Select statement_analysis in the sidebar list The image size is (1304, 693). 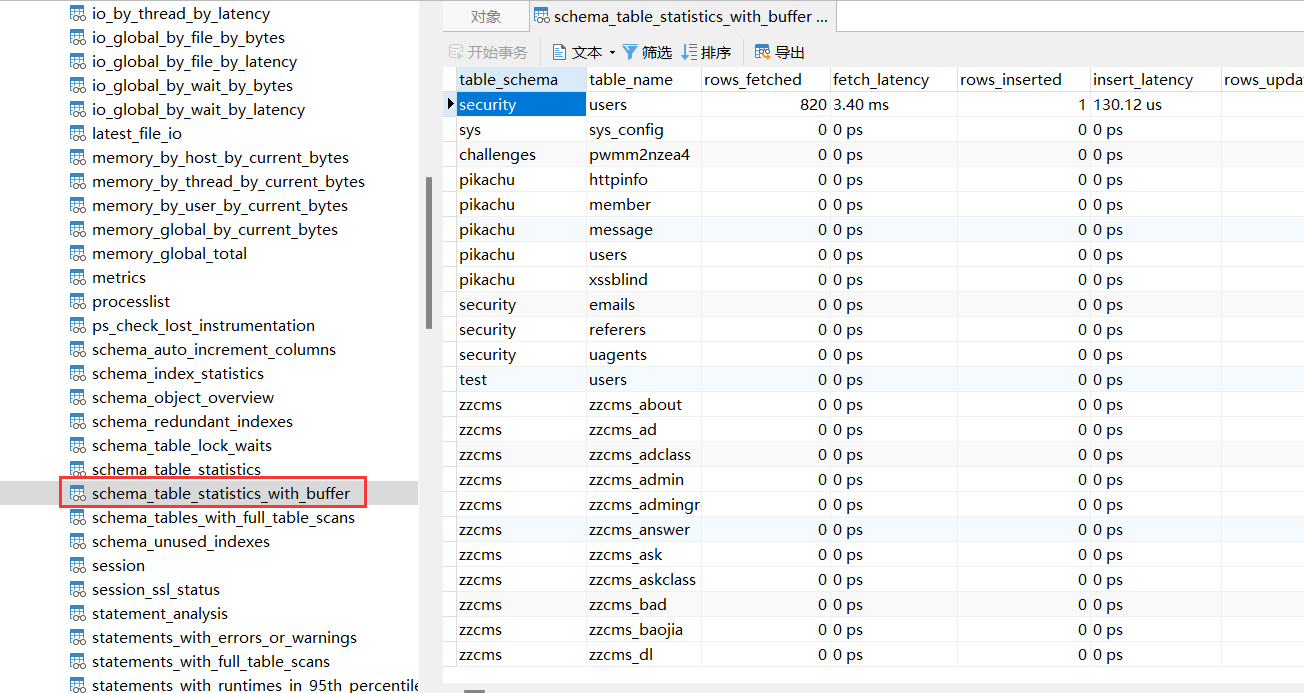pos(160,613)
